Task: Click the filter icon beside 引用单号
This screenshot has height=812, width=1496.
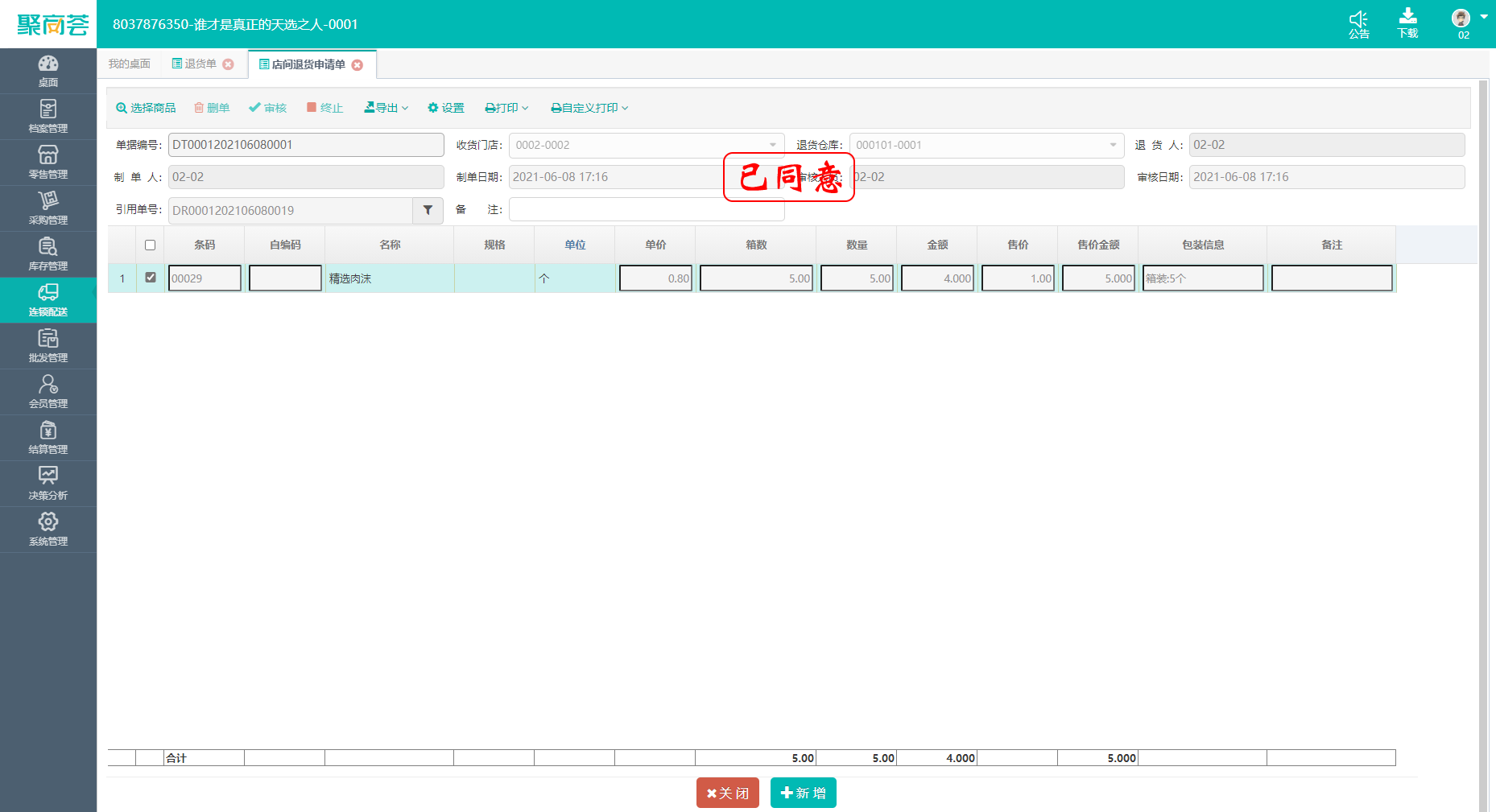Action: 428,210
